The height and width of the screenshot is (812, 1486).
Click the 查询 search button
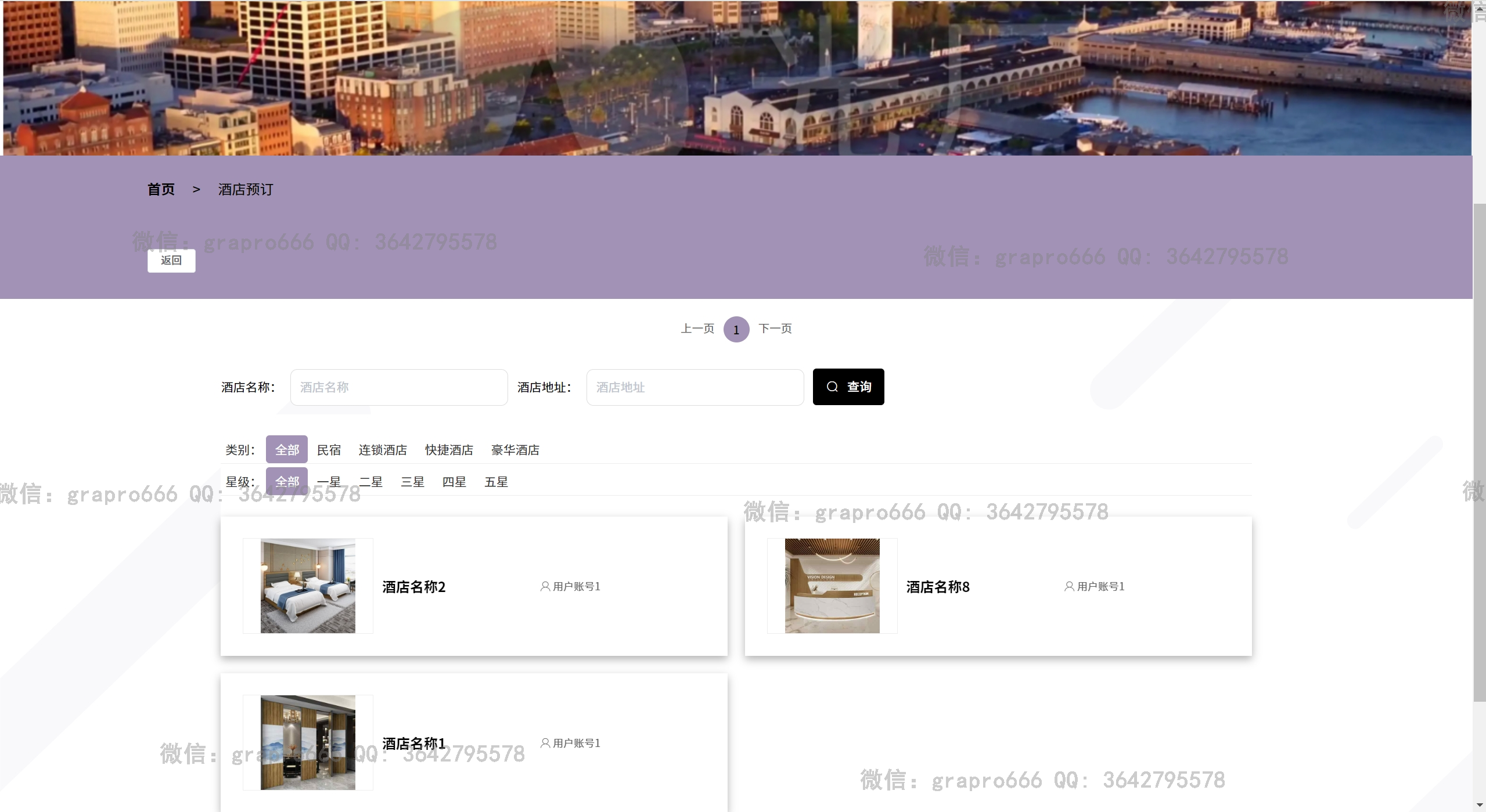[848, 387]
